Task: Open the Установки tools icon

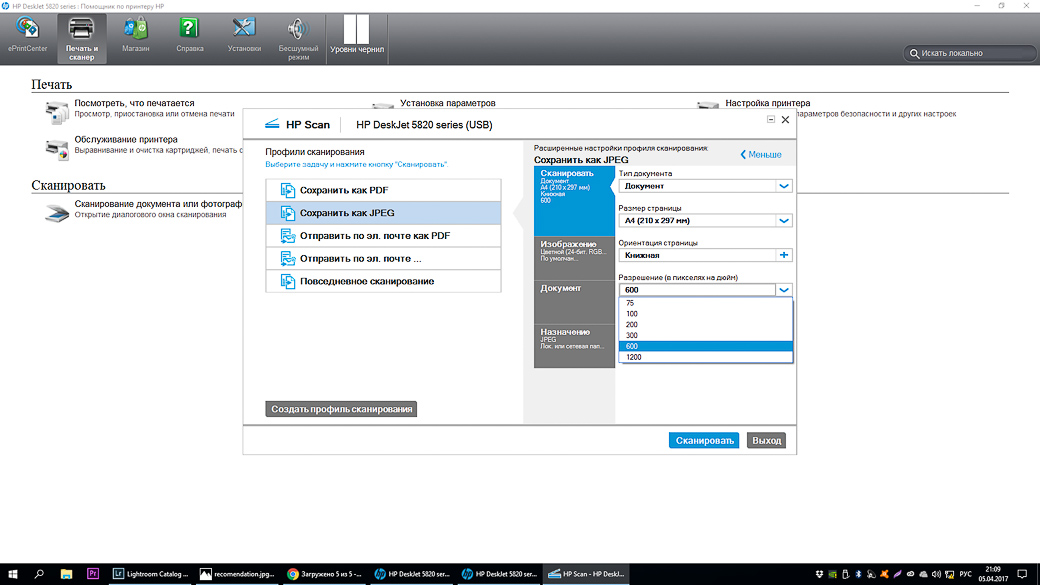Action: point(244,35)
